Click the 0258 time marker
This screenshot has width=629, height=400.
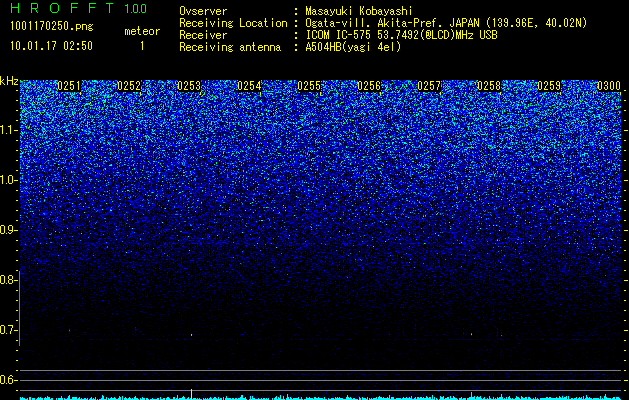pos(489,86)
